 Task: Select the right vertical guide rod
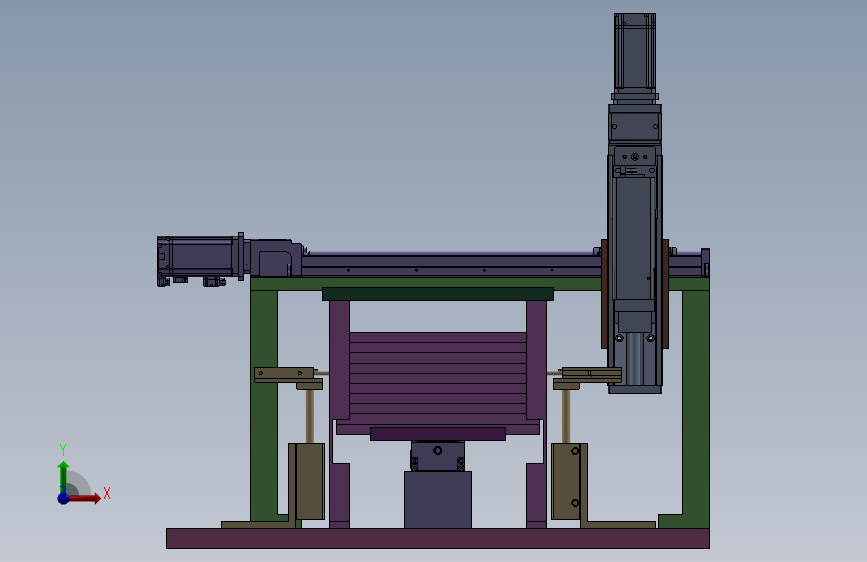pos(566,416)
